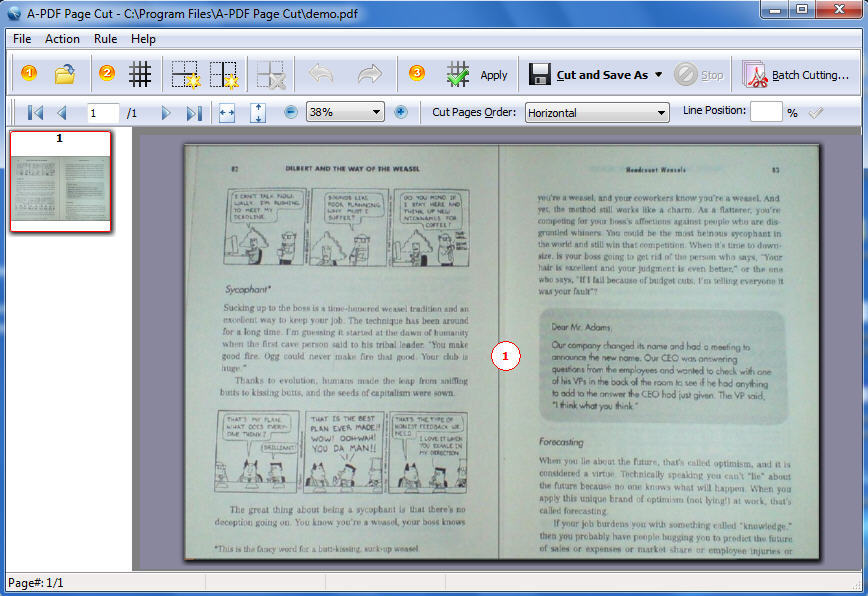Image resolution: width=868 pixels, height=596 pixels.
Task: Click the Batch Cutting button
Action: [x=797, y=75]
